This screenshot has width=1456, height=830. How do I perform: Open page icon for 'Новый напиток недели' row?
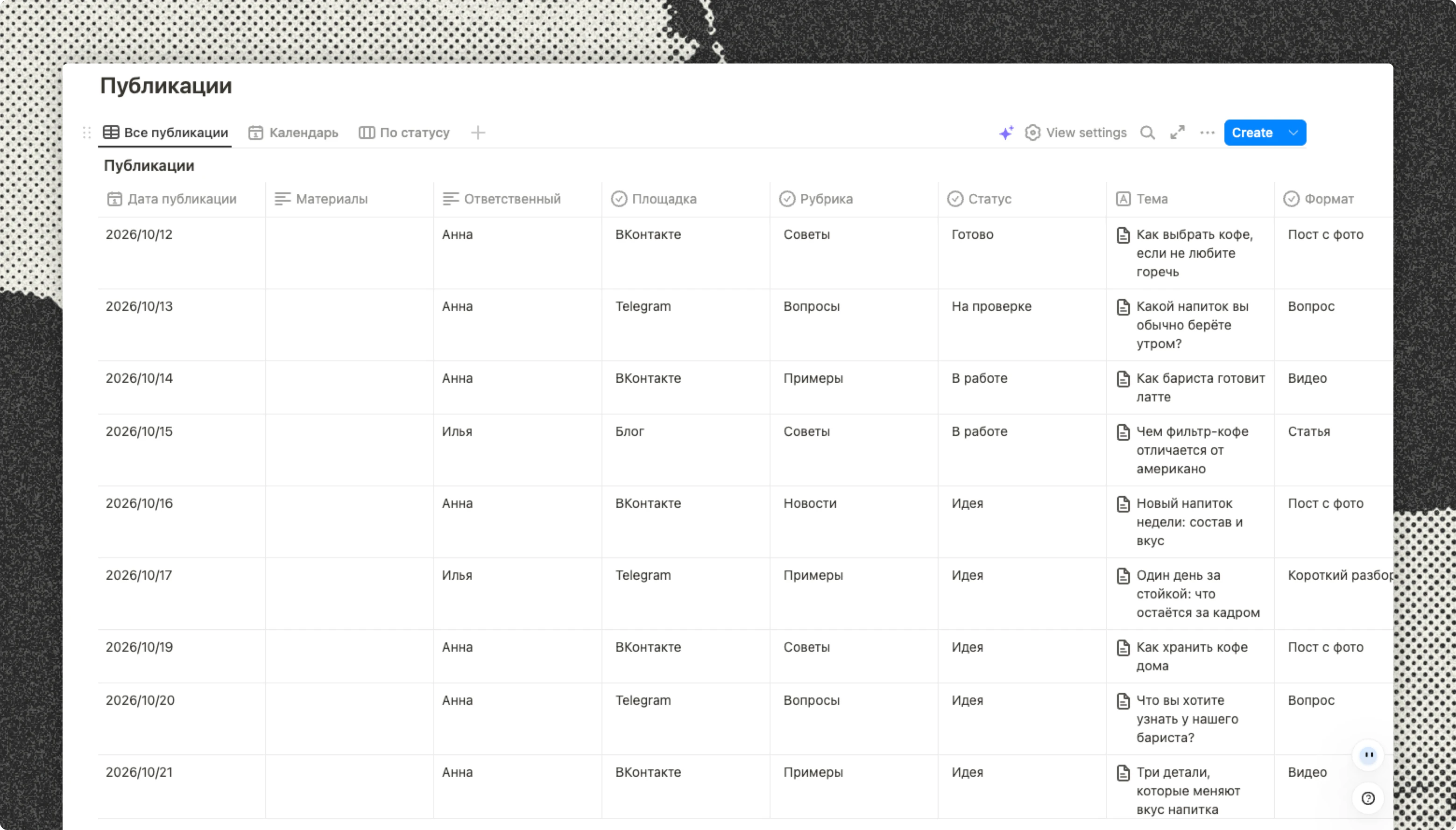[1123, 503]
